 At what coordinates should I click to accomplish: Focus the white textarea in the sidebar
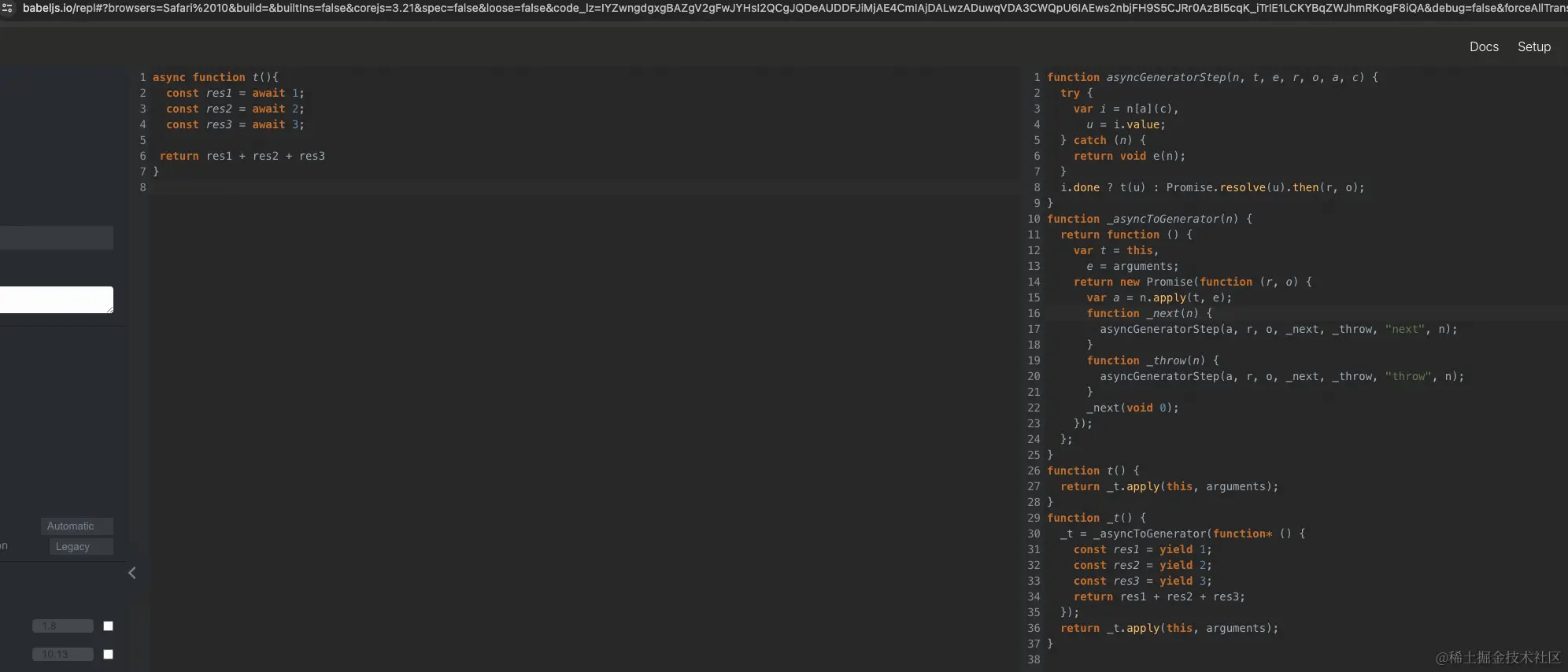56,300
